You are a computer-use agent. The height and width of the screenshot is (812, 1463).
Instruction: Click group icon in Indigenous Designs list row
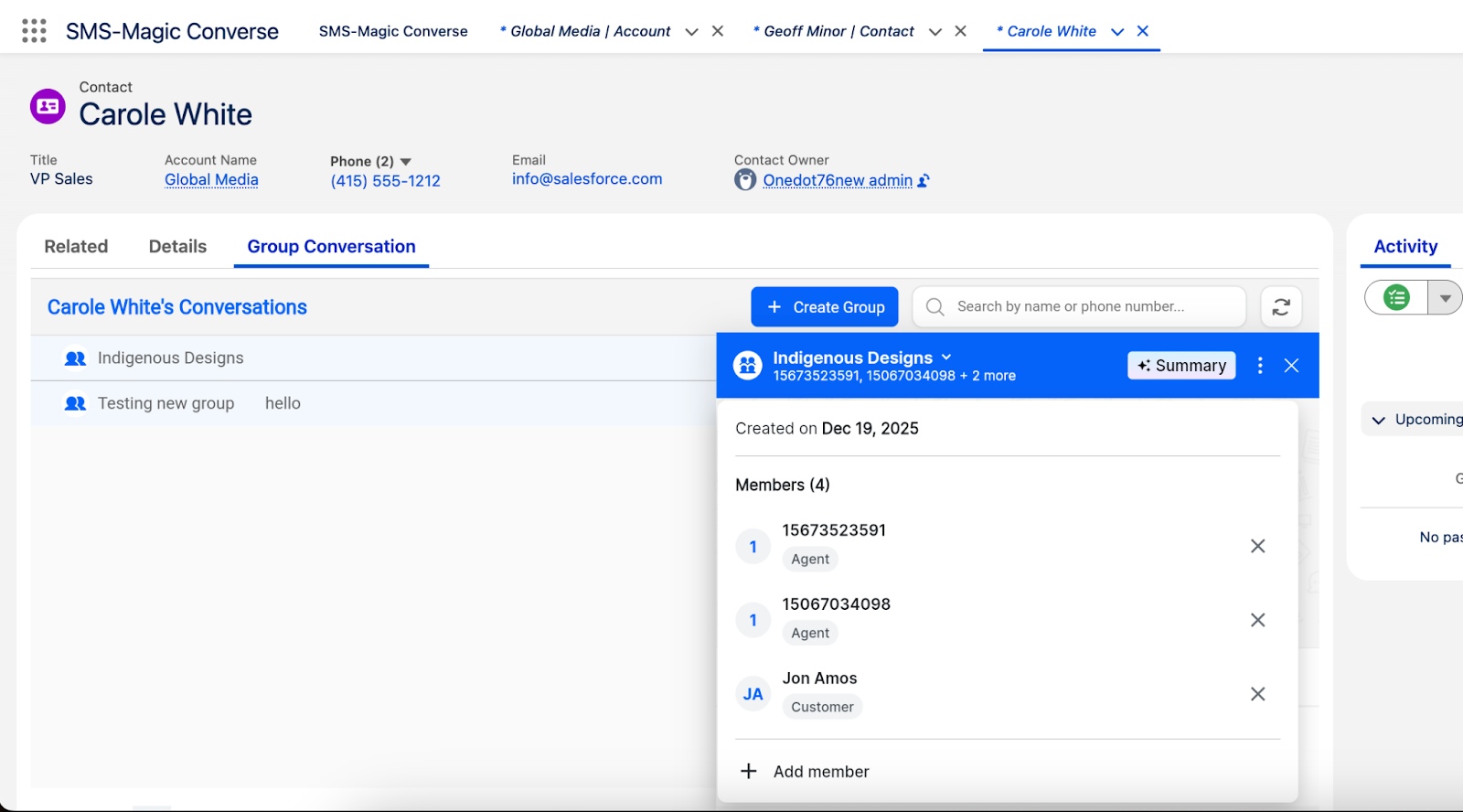(75, 358)
